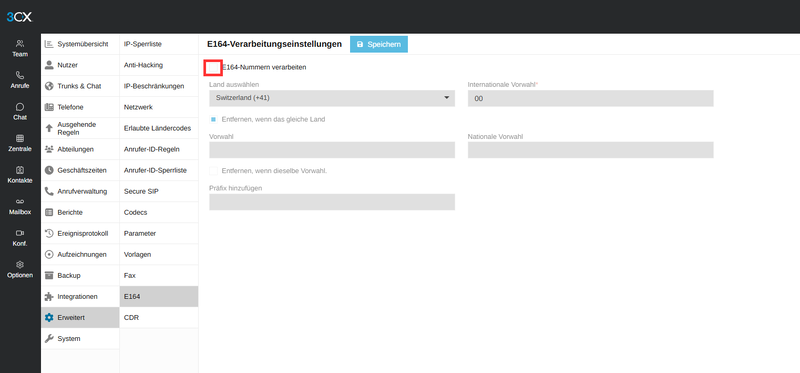Toggle Entfernen, wenn dieselbe Vorwahl checkbox
Image resolution: width=800 pixels, height=373 pixels.
[213, 171]
